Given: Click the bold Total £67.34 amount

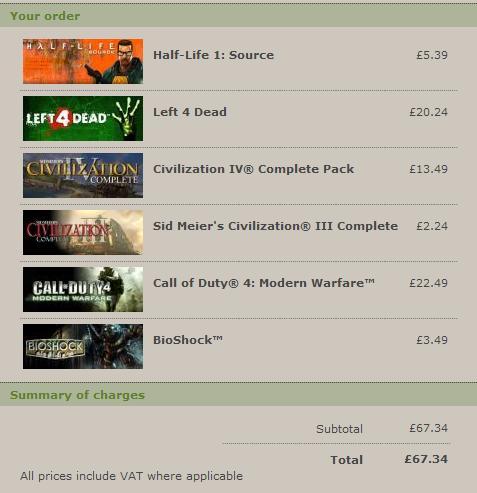Looking at the screenshot, I should (x=426, y=459).
